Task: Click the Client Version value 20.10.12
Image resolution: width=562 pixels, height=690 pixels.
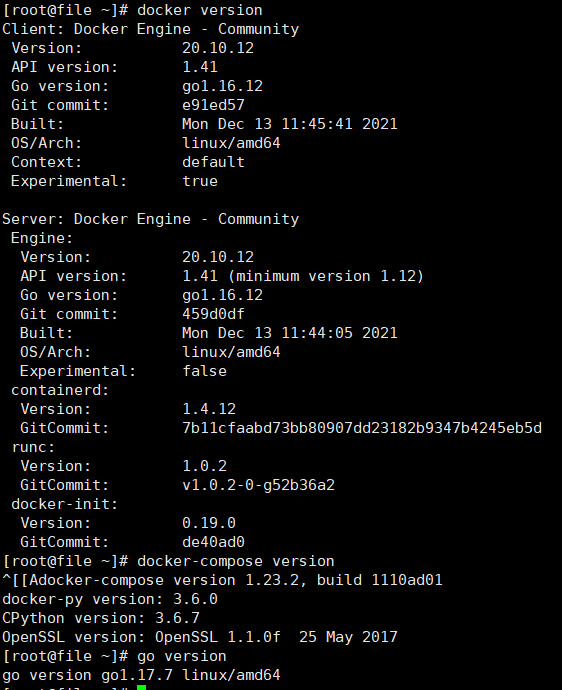Action: point(218,48)
